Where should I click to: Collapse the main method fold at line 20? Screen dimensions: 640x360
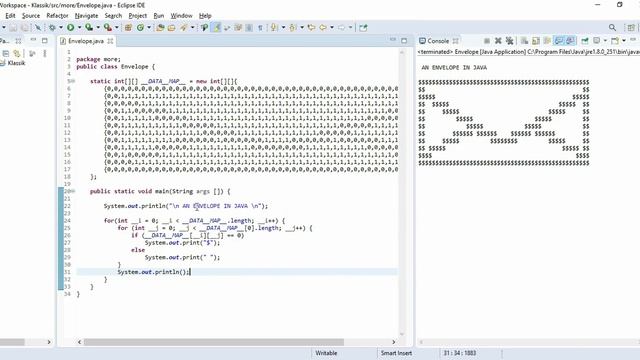pos(73,191)
